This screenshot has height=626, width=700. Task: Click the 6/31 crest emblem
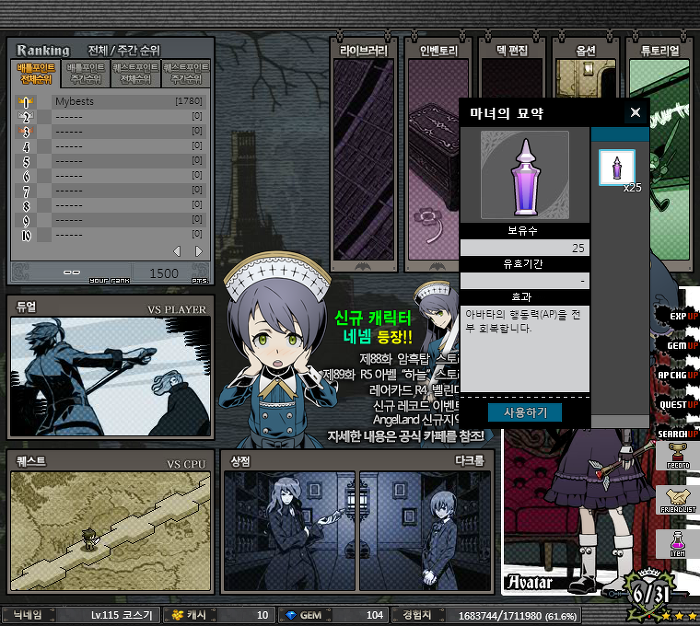pos(651,593)
